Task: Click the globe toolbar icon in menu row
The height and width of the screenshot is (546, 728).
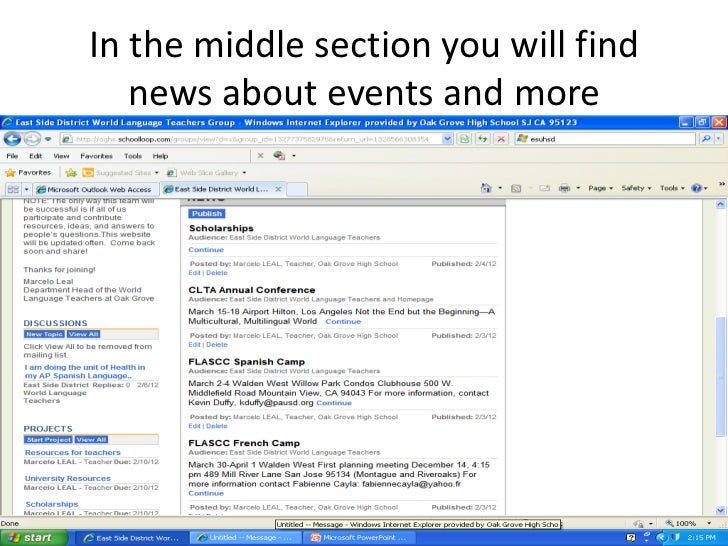Action: (x=279, y=156)
